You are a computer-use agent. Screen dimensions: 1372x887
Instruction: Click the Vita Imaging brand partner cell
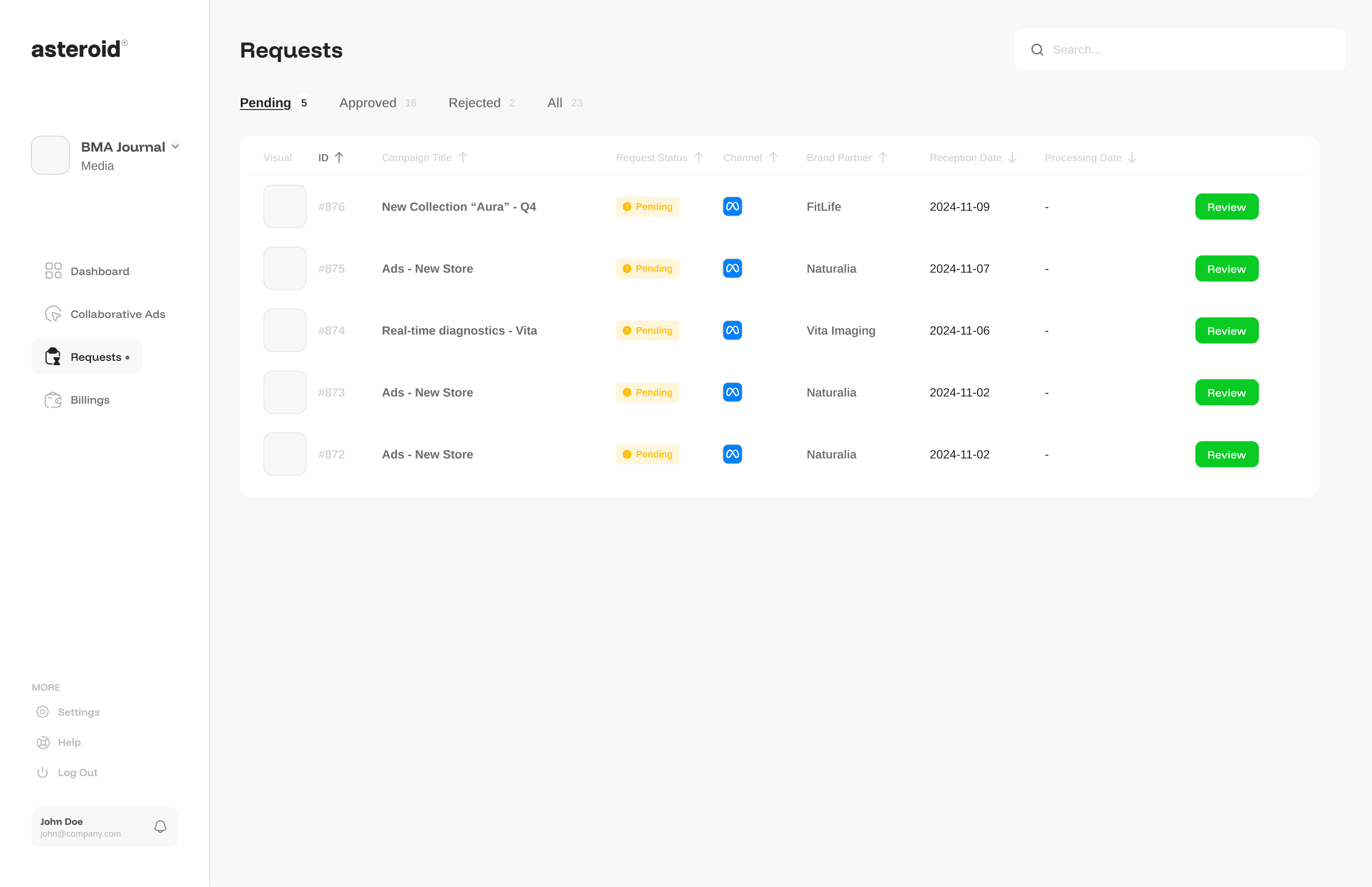click(841, 331)
